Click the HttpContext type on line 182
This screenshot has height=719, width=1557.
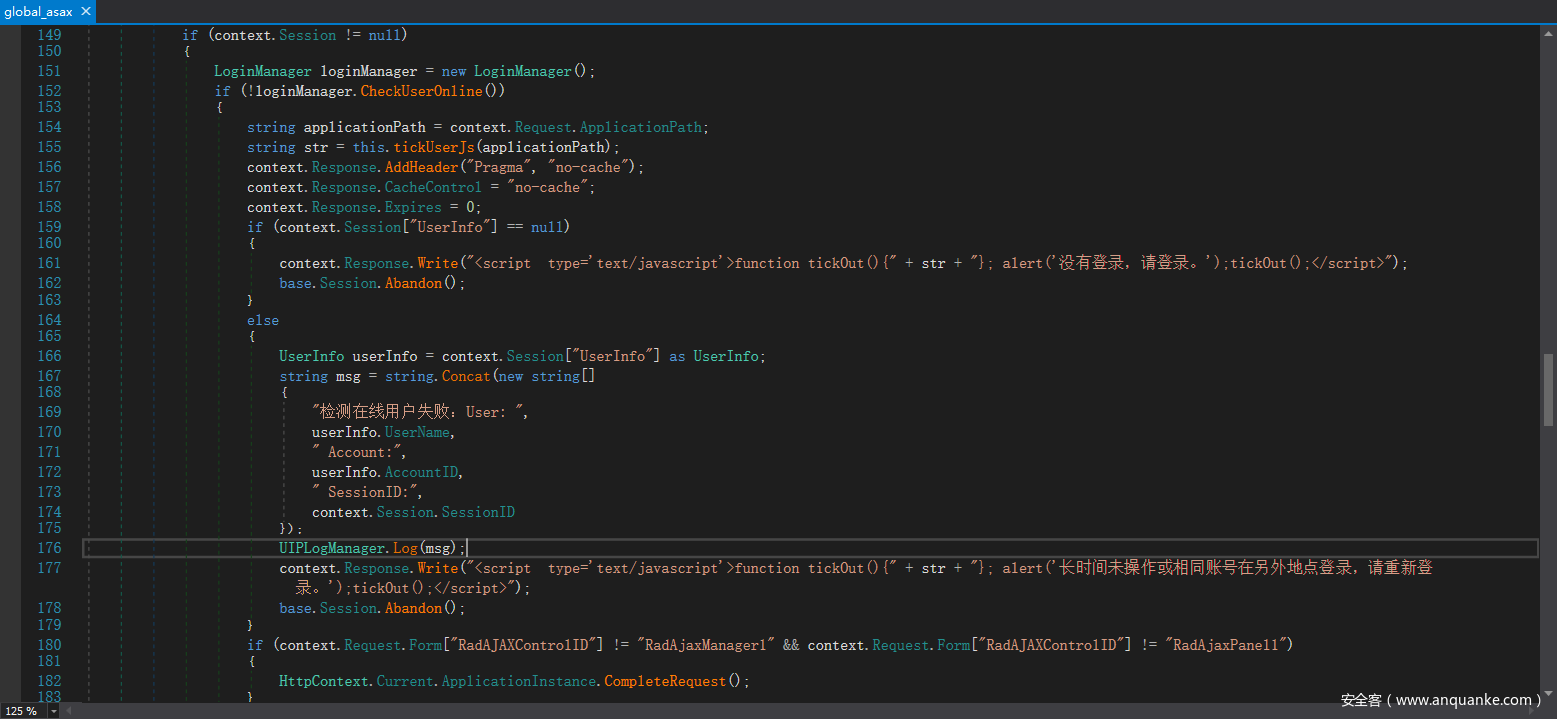324,681
